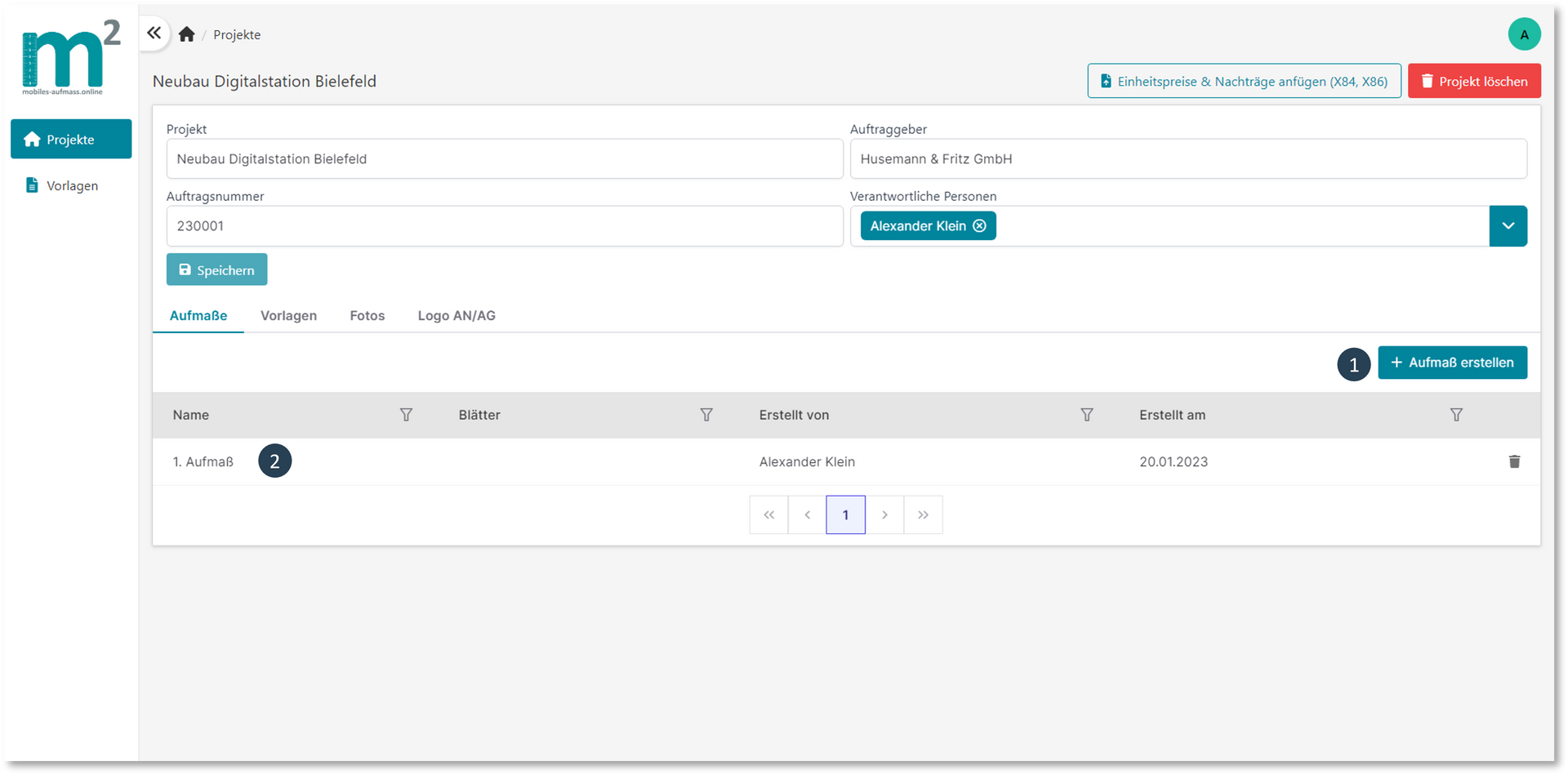Screen dimensions: 1568x775
Task: Switch to the Logo AN/AG tab
Action: click(457, 315)
